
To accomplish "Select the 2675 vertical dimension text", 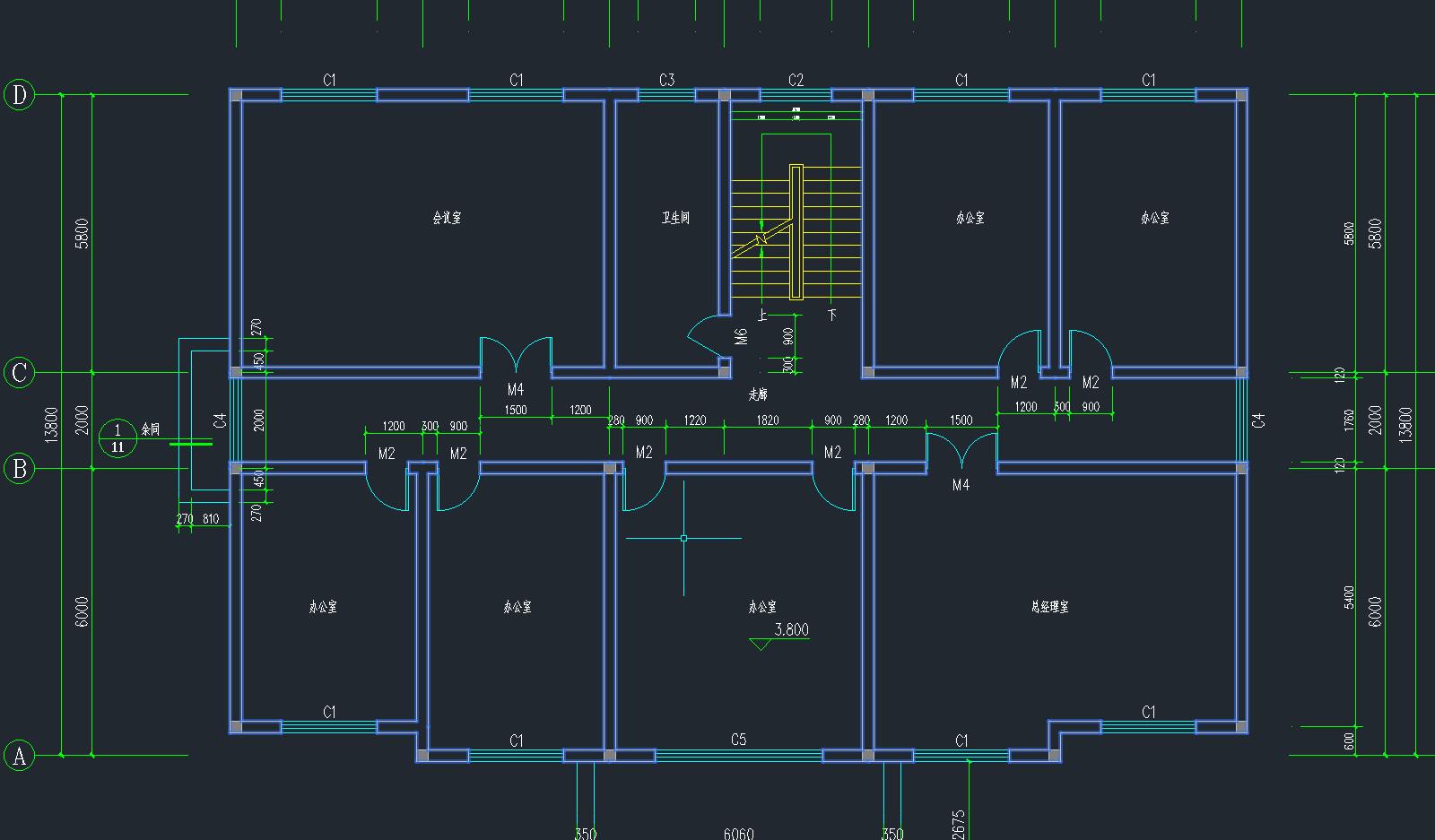I will [958, 825].
